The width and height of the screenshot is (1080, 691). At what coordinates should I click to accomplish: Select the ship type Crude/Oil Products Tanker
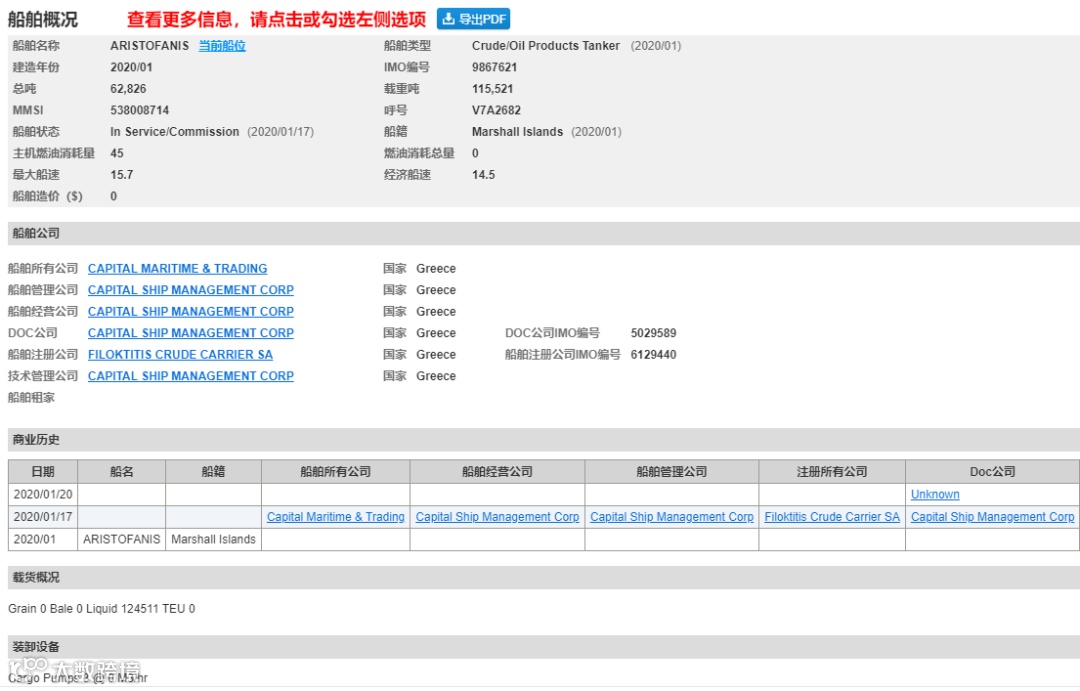coord(546,45)
